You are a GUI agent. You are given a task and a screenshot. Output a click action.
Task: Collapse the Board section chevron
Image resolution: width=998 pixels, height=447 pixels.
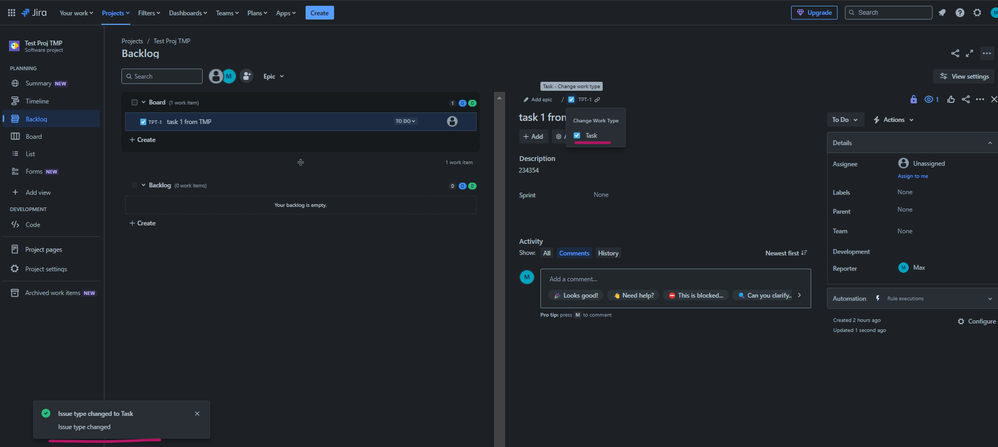144,103
